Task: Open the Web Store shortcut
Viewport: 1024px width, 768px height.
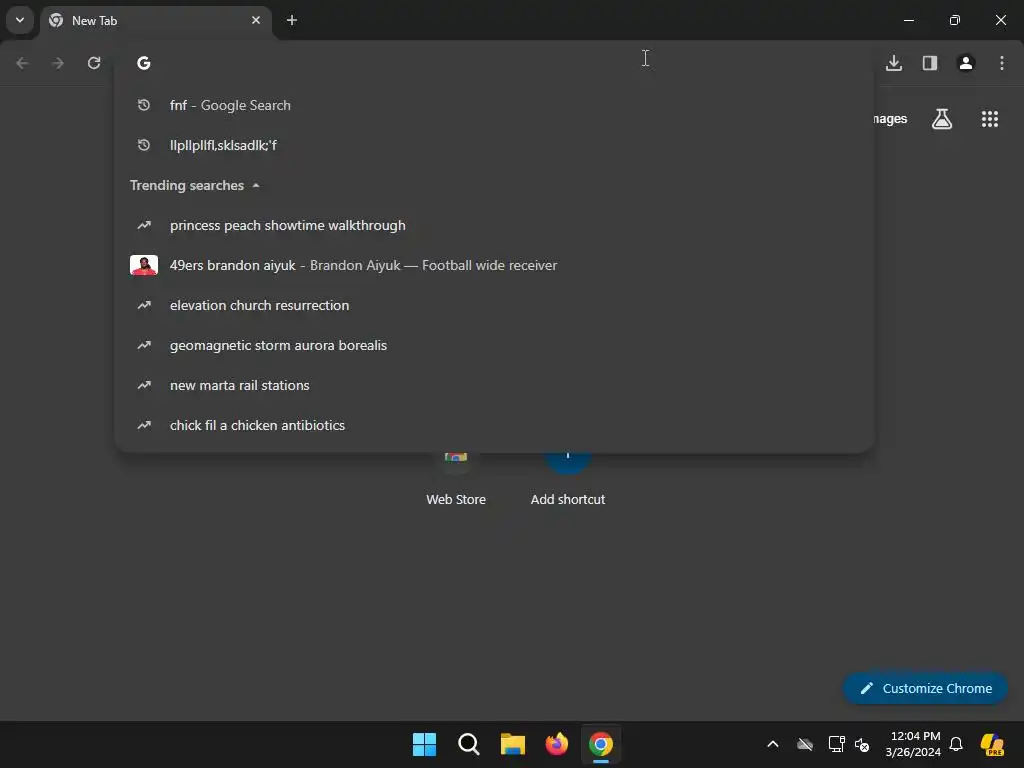Action: click(x=456, y=480)
